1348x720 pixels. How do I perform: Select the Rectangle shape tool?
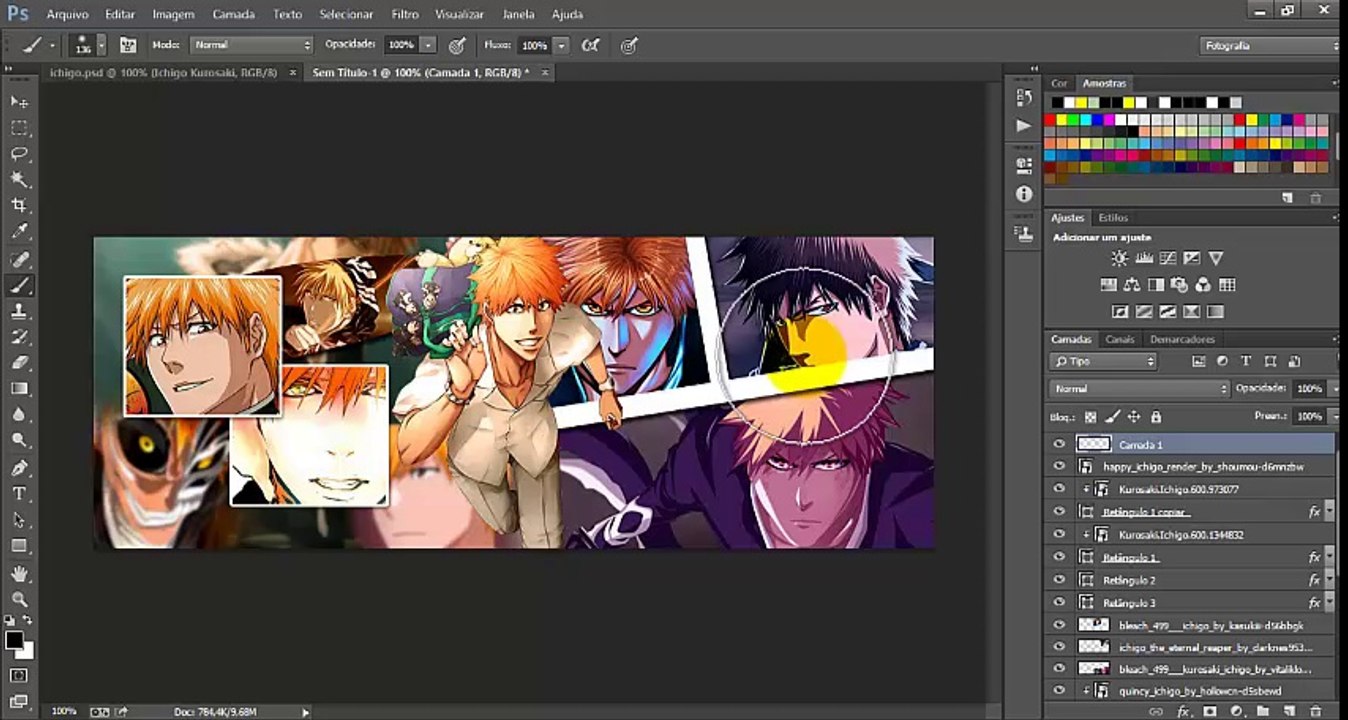pos(19,546)
